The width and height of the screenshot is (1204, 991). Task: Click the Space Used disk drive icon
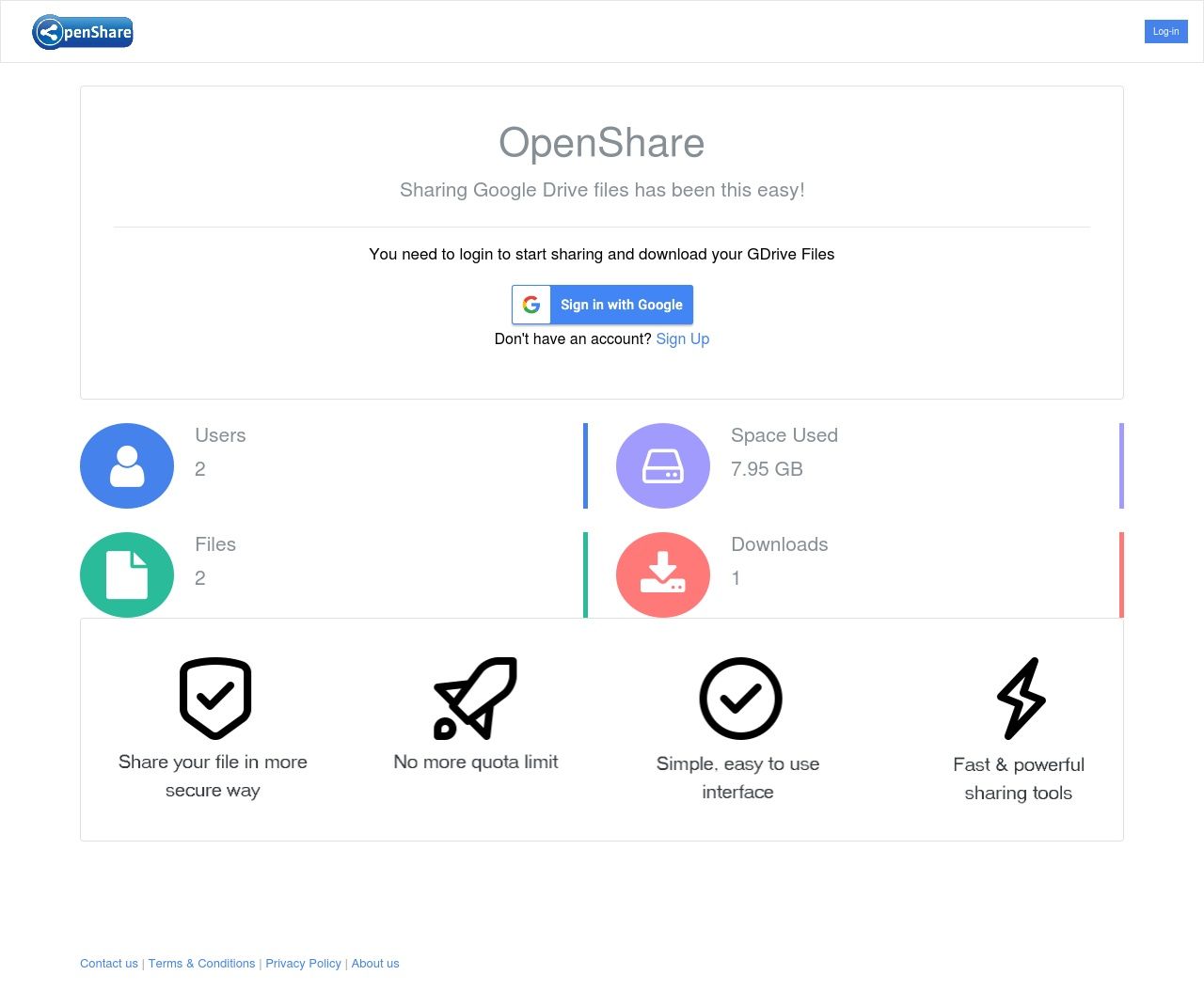point(663,464)
